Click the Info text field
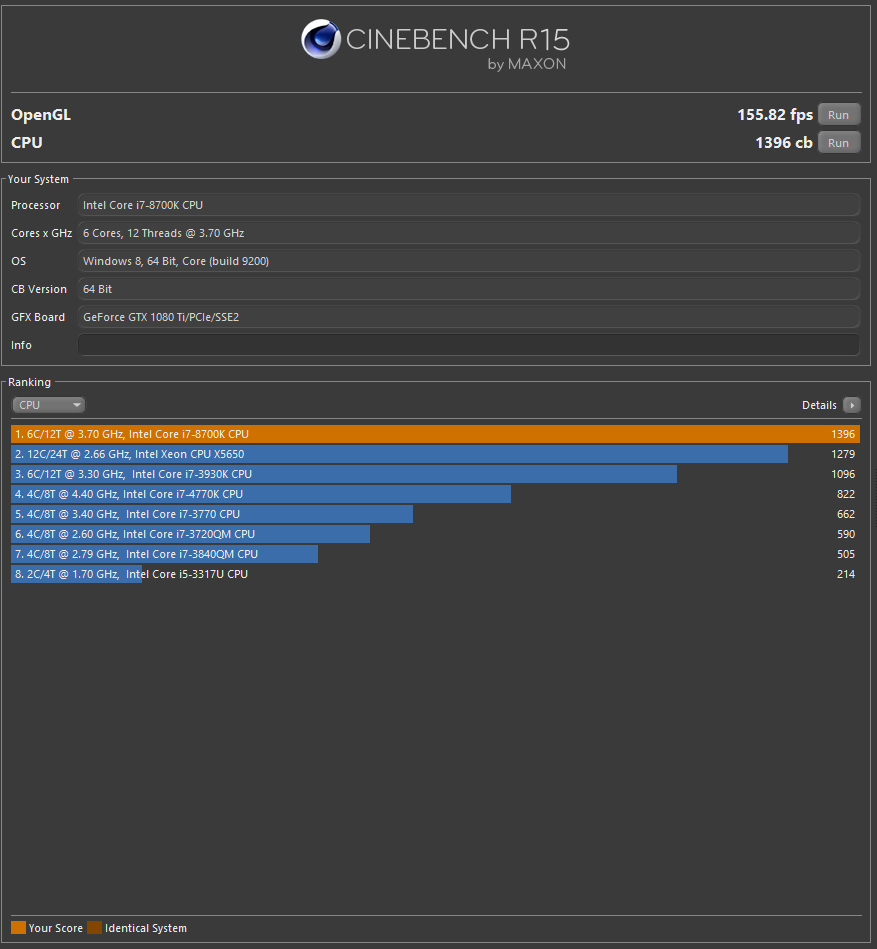The height and width of the screenshot is (949, 877). tap(468, 345)
